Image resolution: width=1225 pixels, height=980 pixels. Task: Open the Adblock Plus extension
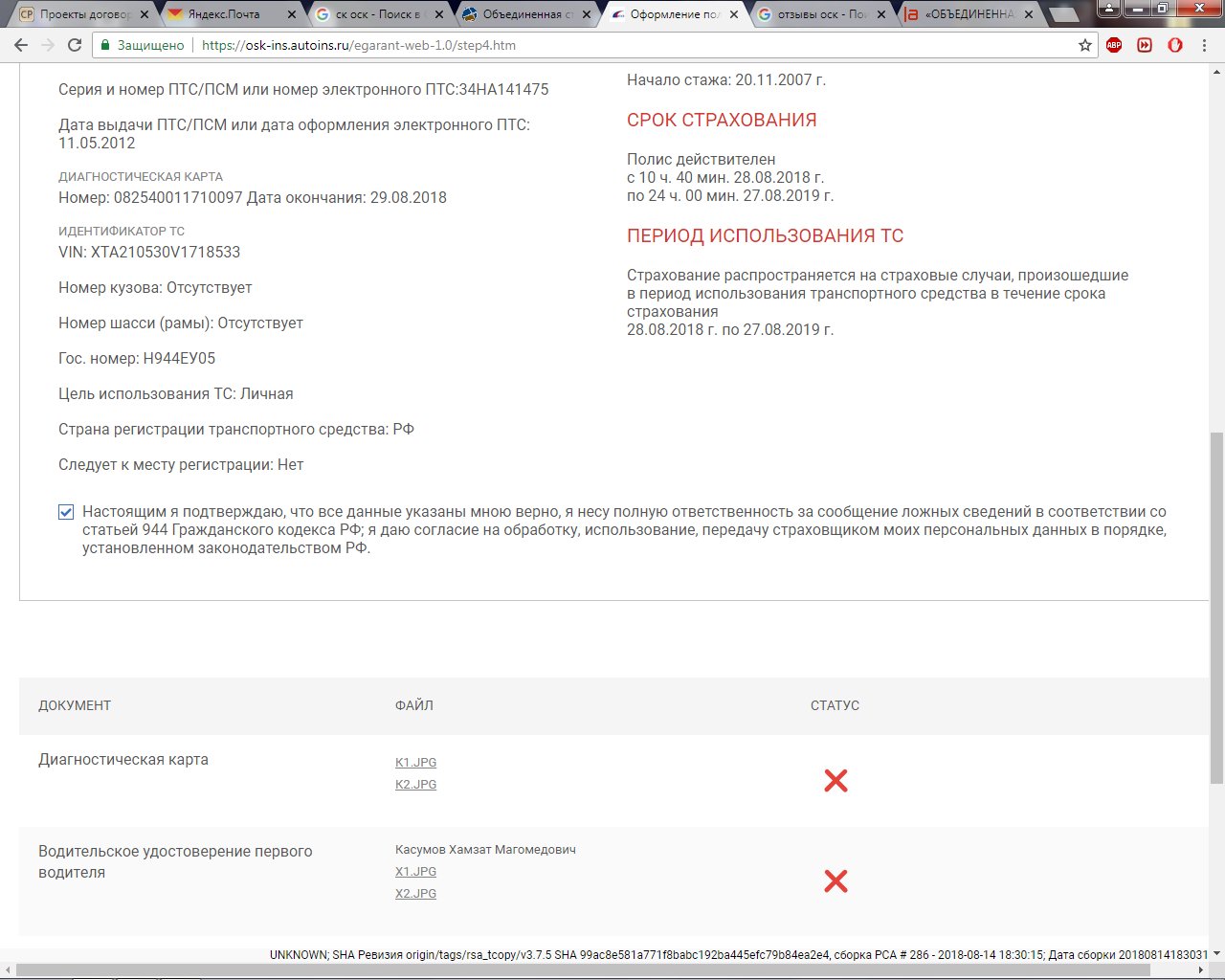(1114, 45)
